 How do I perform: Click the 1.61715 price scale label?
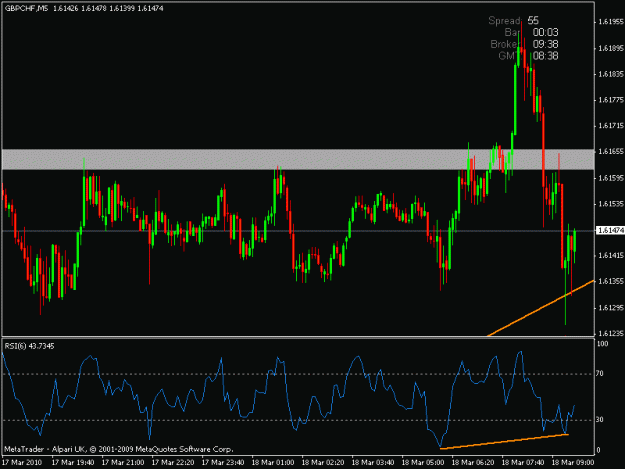pyautogui.click(x=610, y=126)
